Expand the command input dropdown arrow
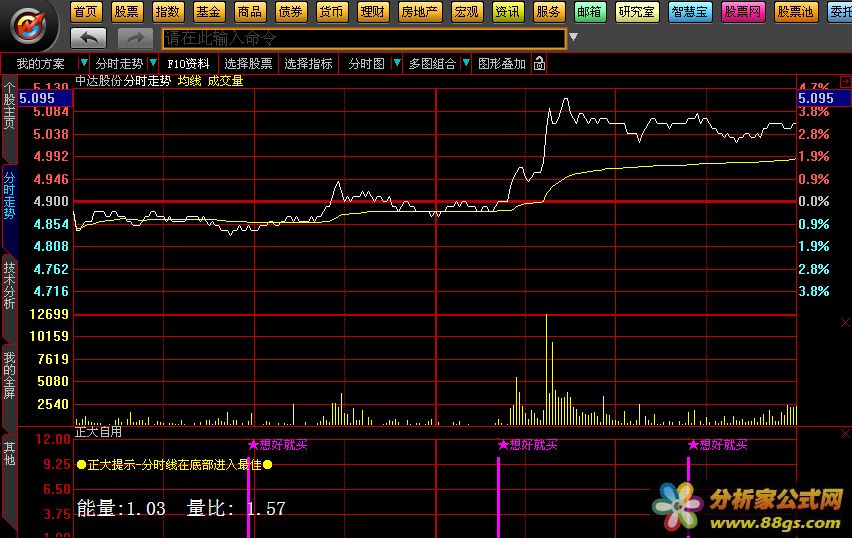 tap(573, 37)
